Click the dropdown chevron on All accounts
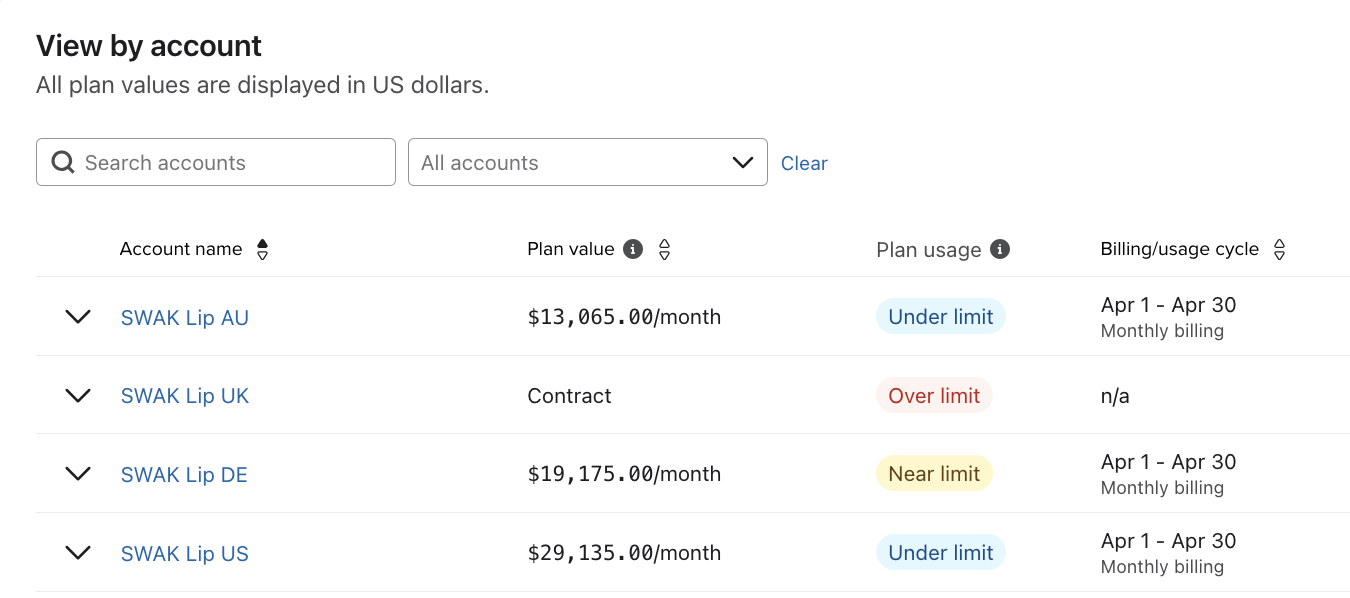The image size is (1350, 598). pyautogui.click(x=742, y=161)
